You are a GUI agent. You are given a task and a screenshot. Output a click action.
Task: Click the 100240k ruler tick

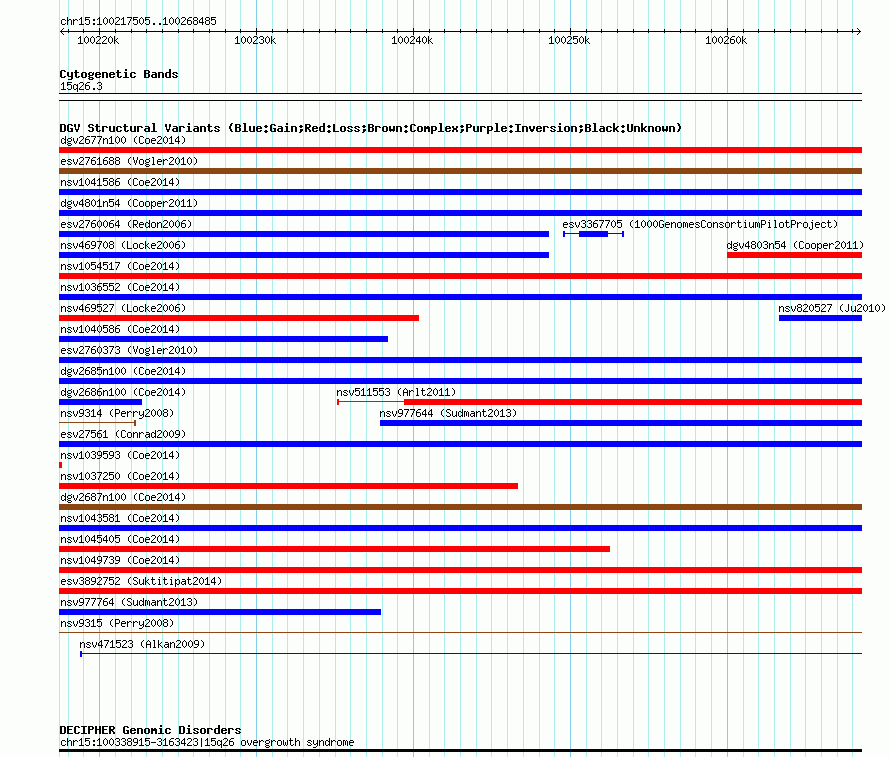pyautogui.click(x=412, y=40)
